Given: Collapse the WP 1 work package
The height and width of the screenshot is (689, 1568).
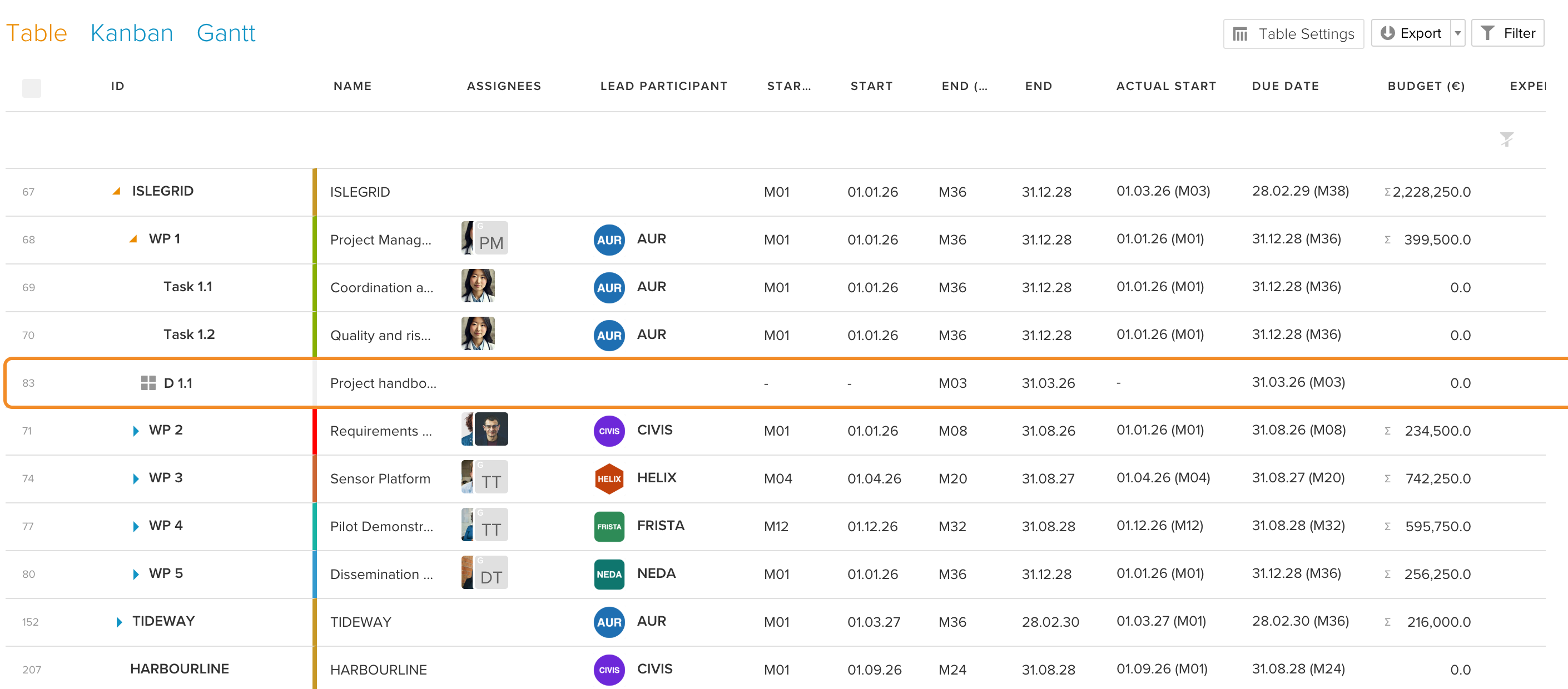Looking at the screenshot, I should [133, 238].
